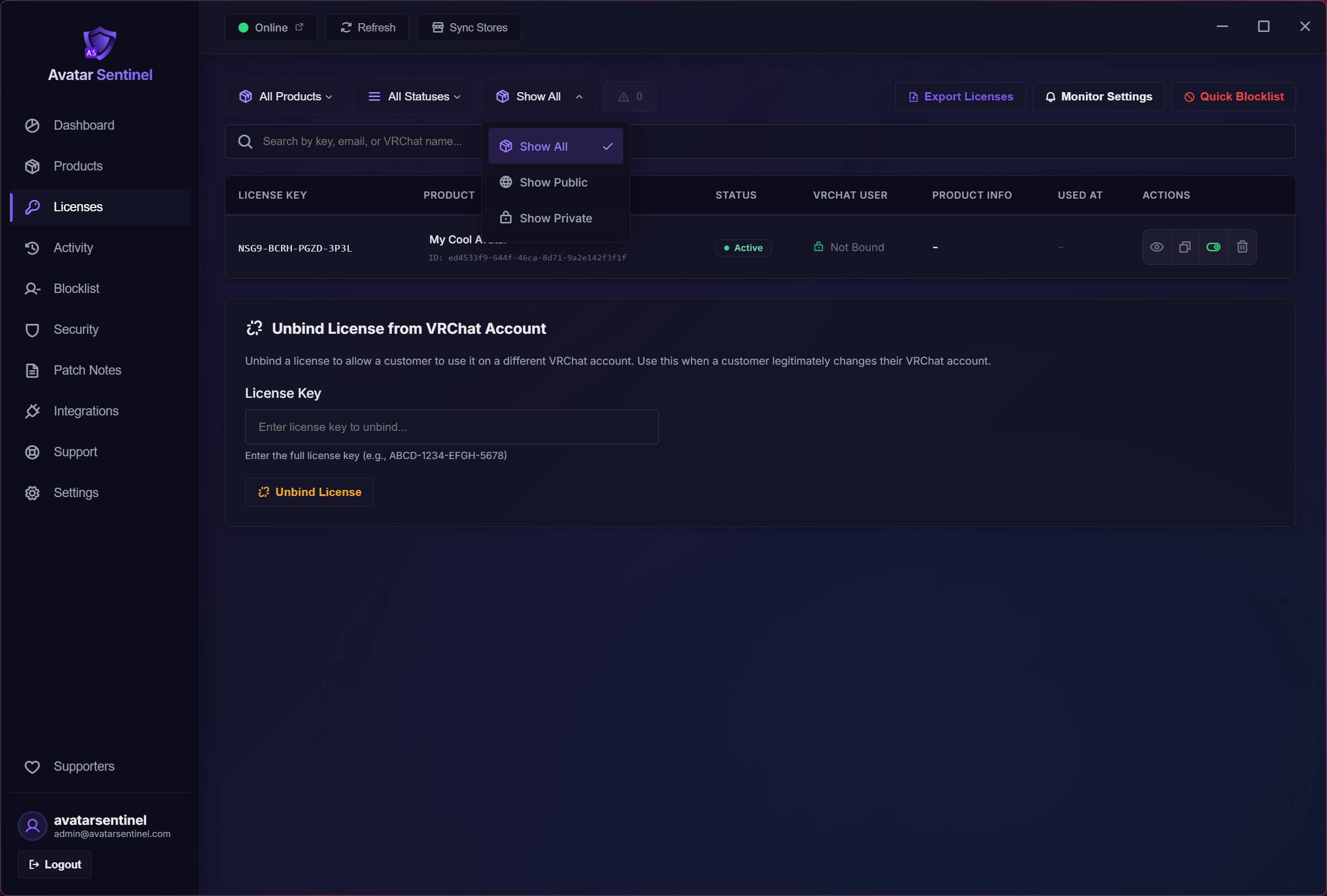Viewport: 1327px width, 896px height.
Task: Click the product ID ed4533f9 text
Action: coord(528,258)
